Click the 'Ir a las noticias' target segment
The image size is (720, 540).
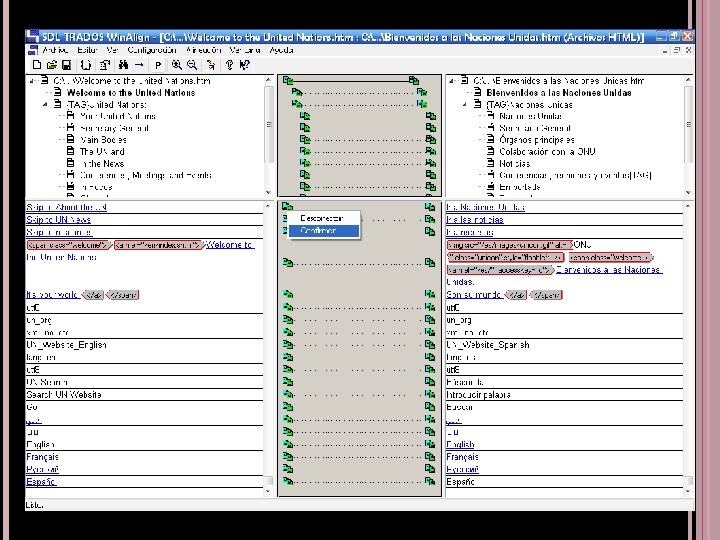coord(475,219)
